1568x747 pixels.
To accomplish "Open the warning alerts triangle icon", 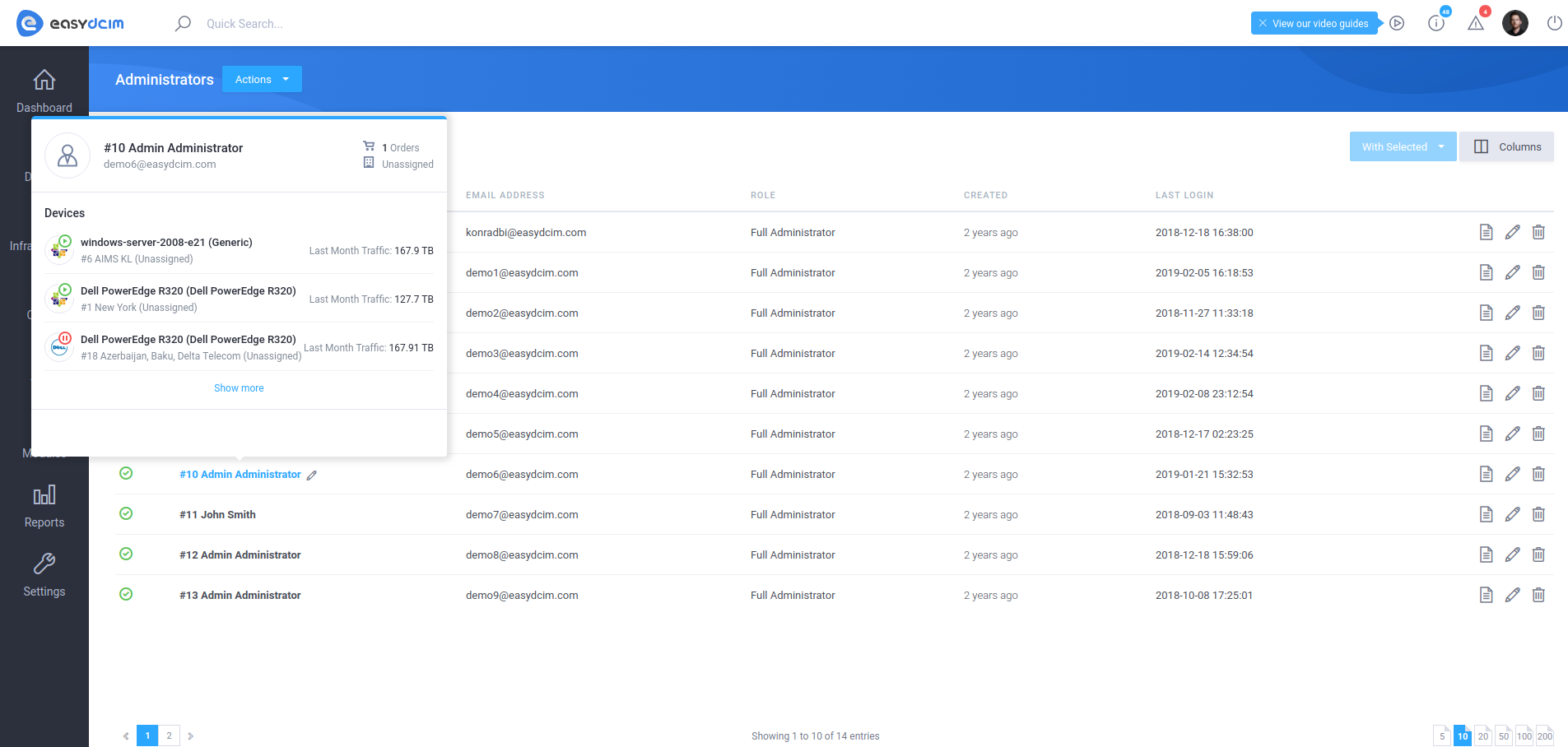I will 1476,23.
